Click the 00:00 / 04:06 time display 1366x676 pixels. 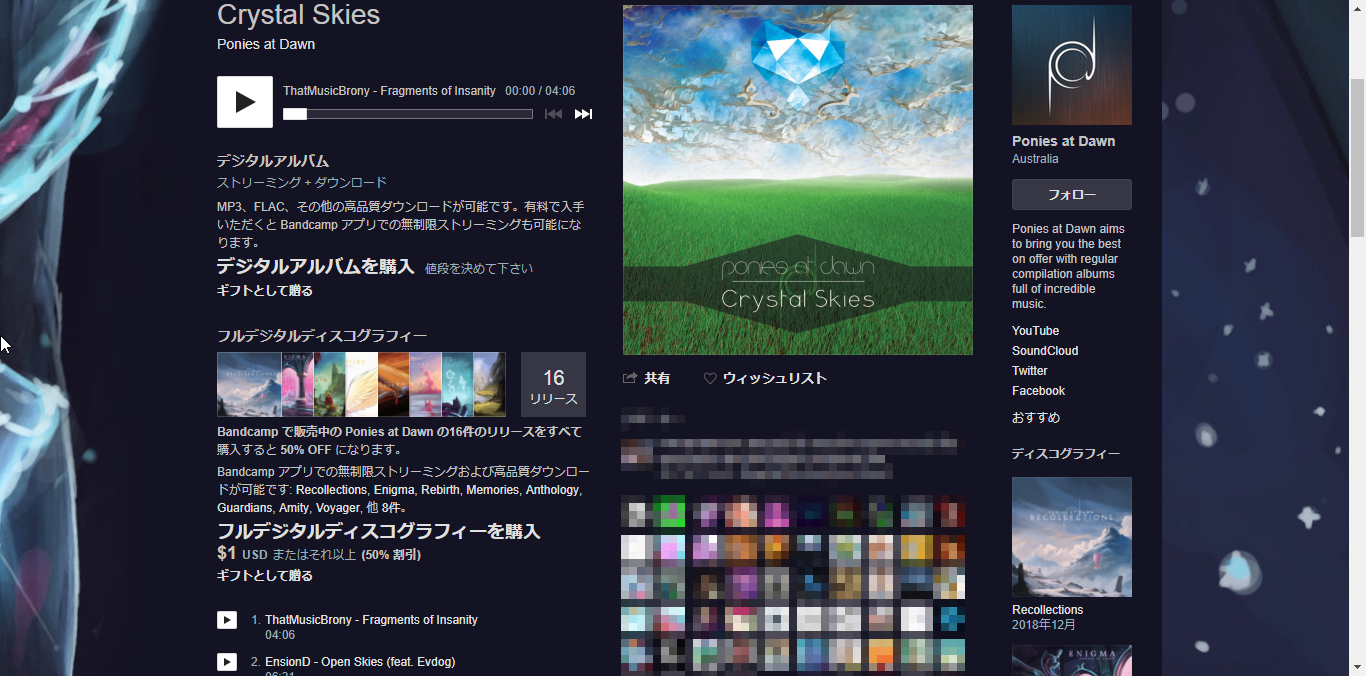540,91
